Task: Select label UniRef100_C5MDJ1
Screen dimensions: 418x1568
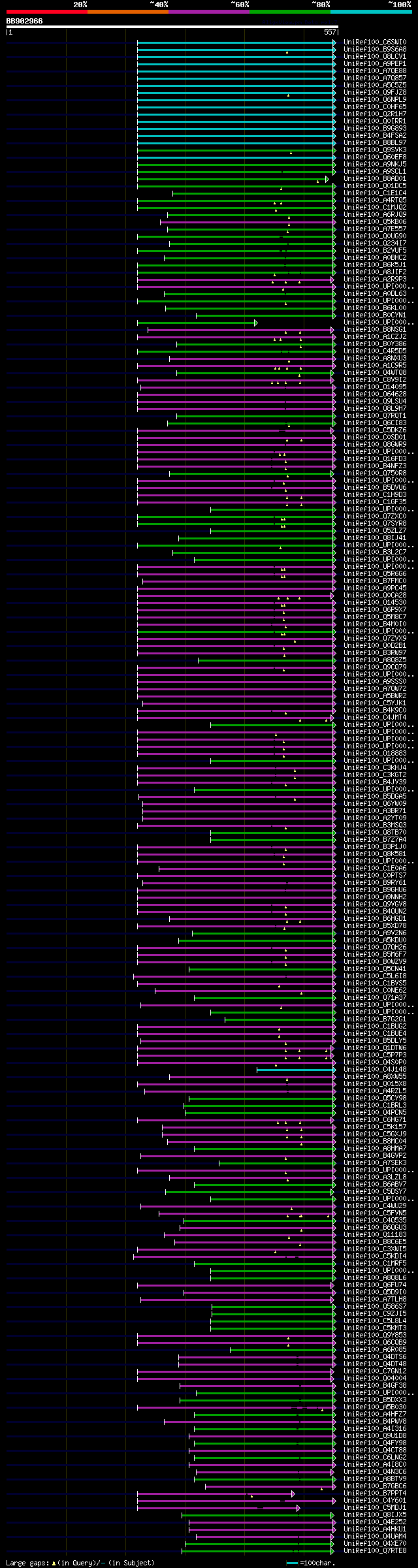Action: point(375,1508)
